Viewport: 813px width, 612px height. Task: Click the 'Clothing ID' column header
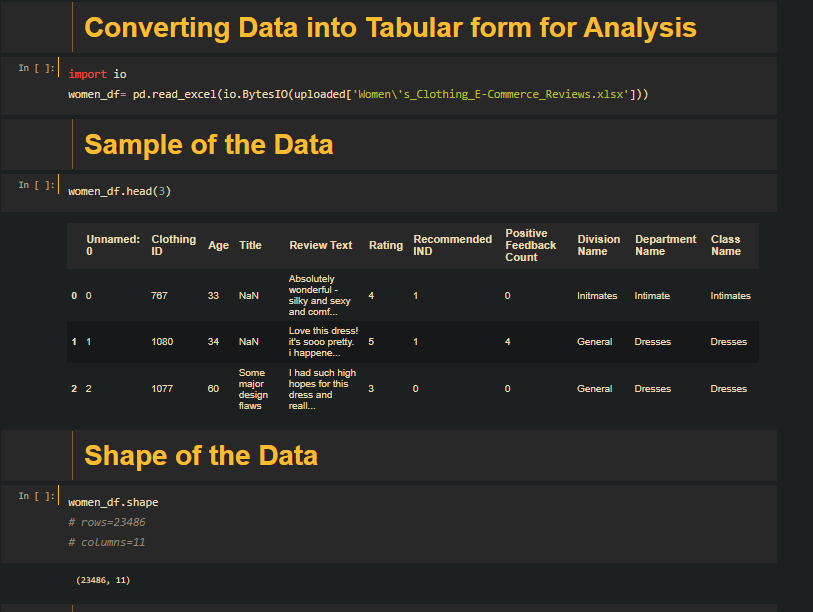tap(174, 245)
